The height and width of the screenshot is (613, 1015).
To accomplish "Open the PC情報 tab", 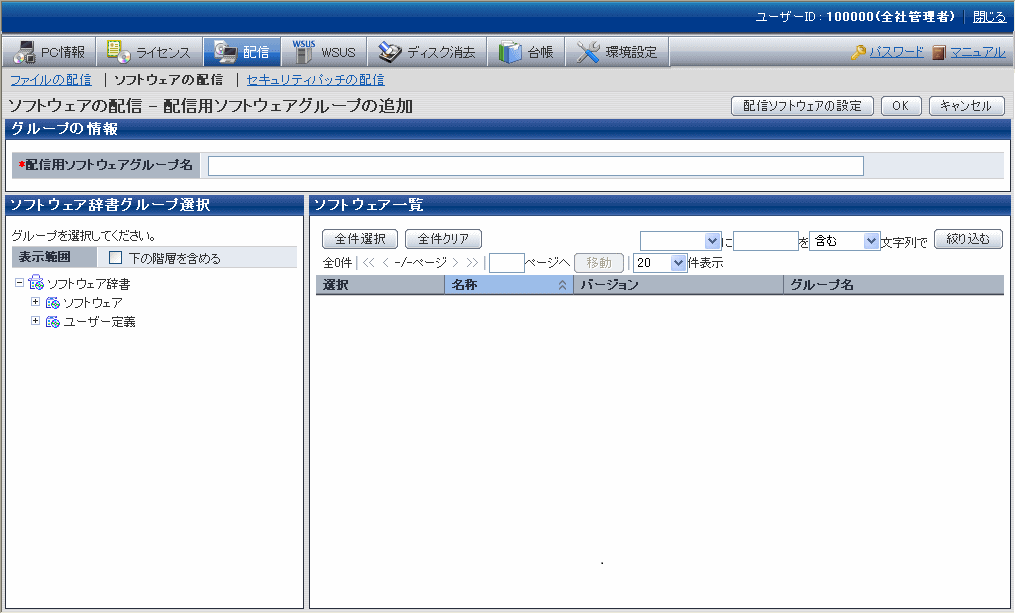I will point(49,52).
